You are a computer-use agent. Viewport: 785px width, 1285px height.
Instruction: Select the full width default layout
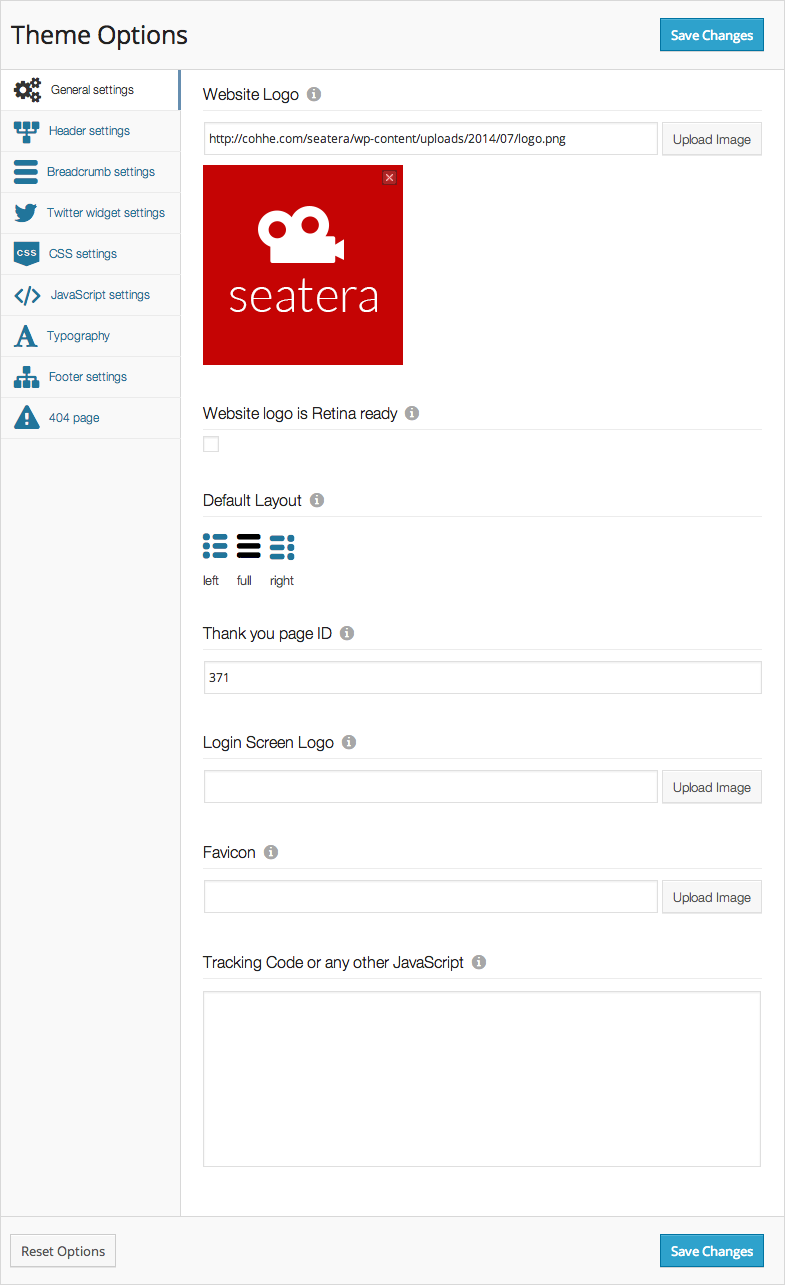[248, 546]
